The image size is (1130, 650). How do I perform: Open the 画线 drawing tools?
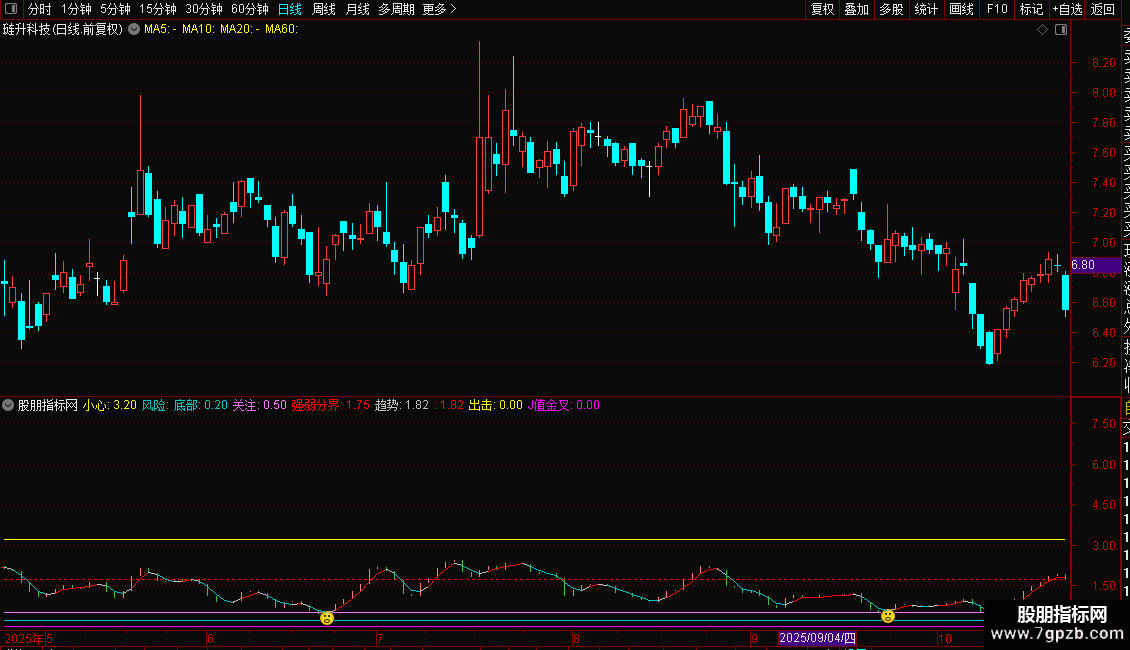(961, 9)
